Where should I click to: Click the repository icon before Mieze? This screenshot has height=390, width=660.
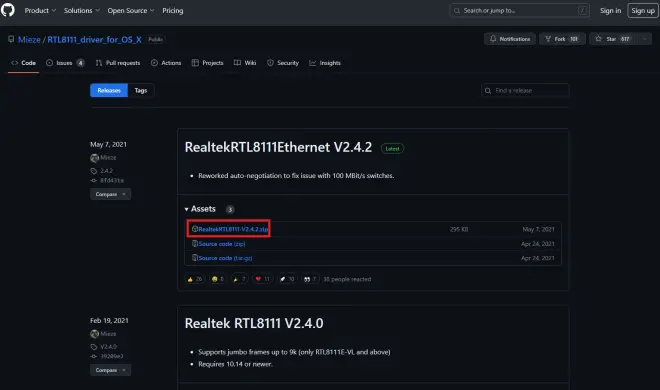[x=11, y=39]
